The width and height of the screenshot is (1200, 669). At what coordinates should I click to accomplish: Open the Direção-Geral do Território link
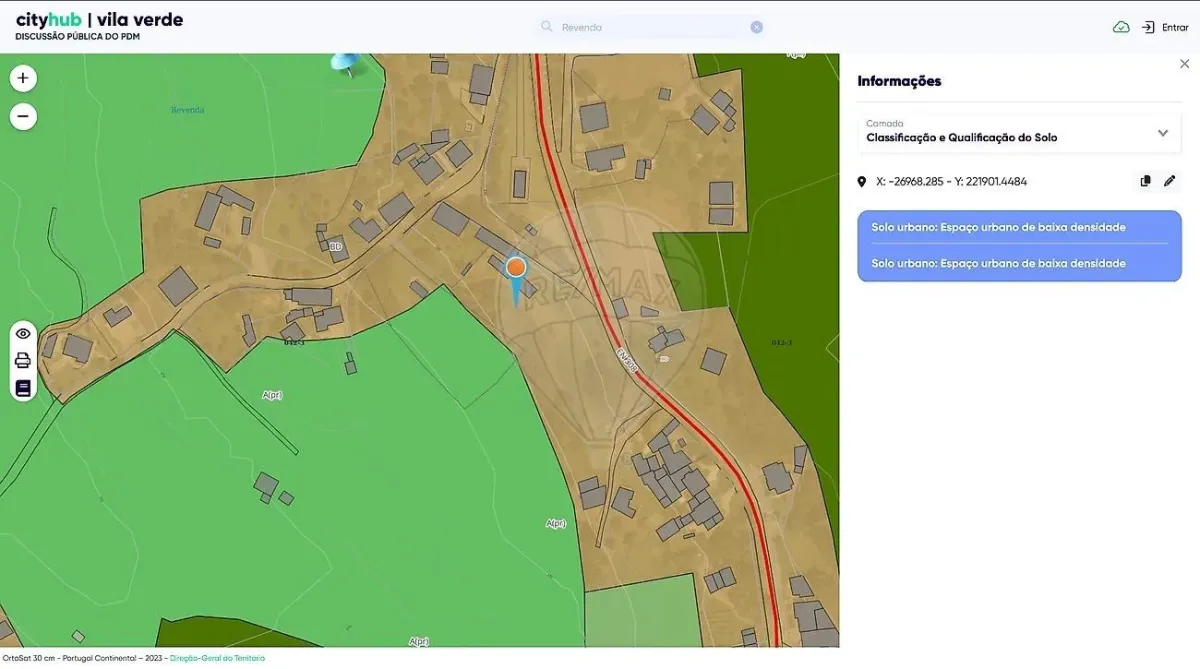[x=217, y=658]
